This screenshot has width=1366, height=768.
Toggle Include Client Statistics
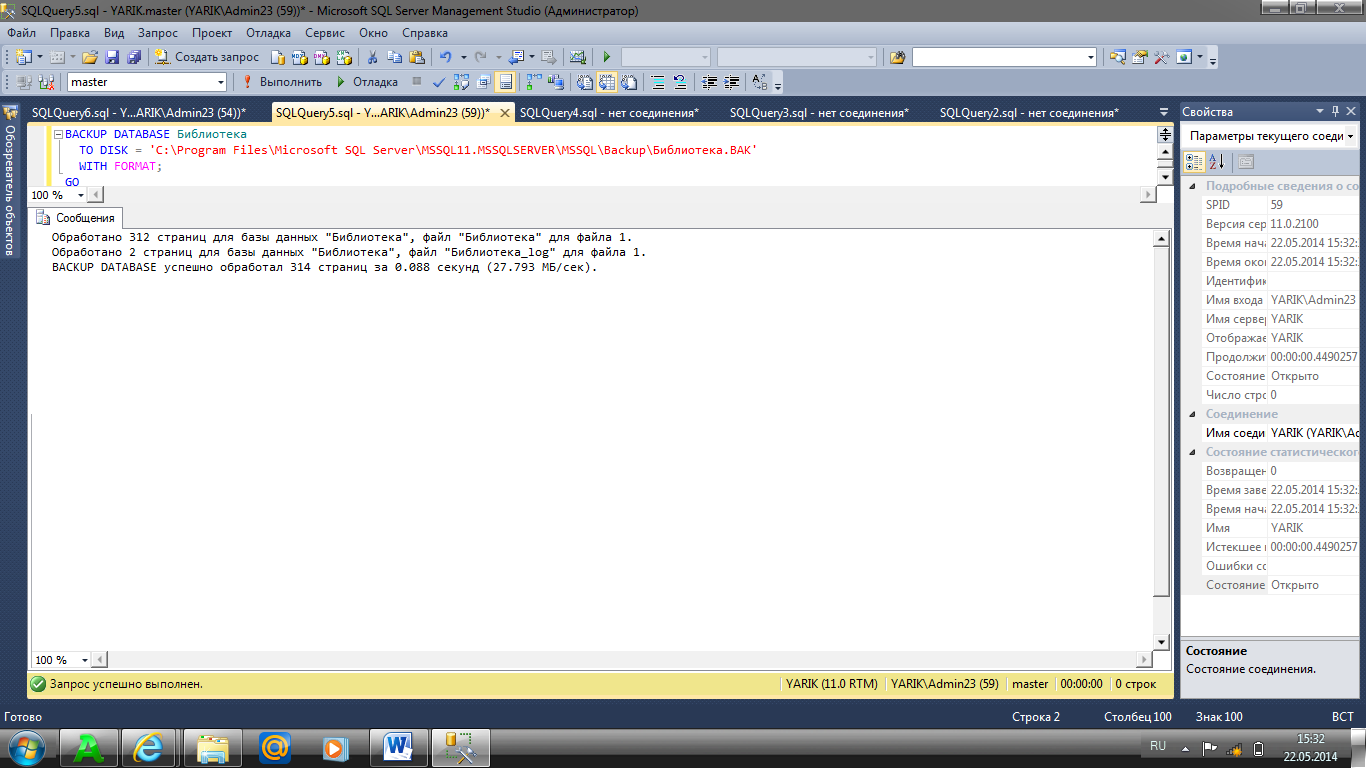click(x=555, y=82)
